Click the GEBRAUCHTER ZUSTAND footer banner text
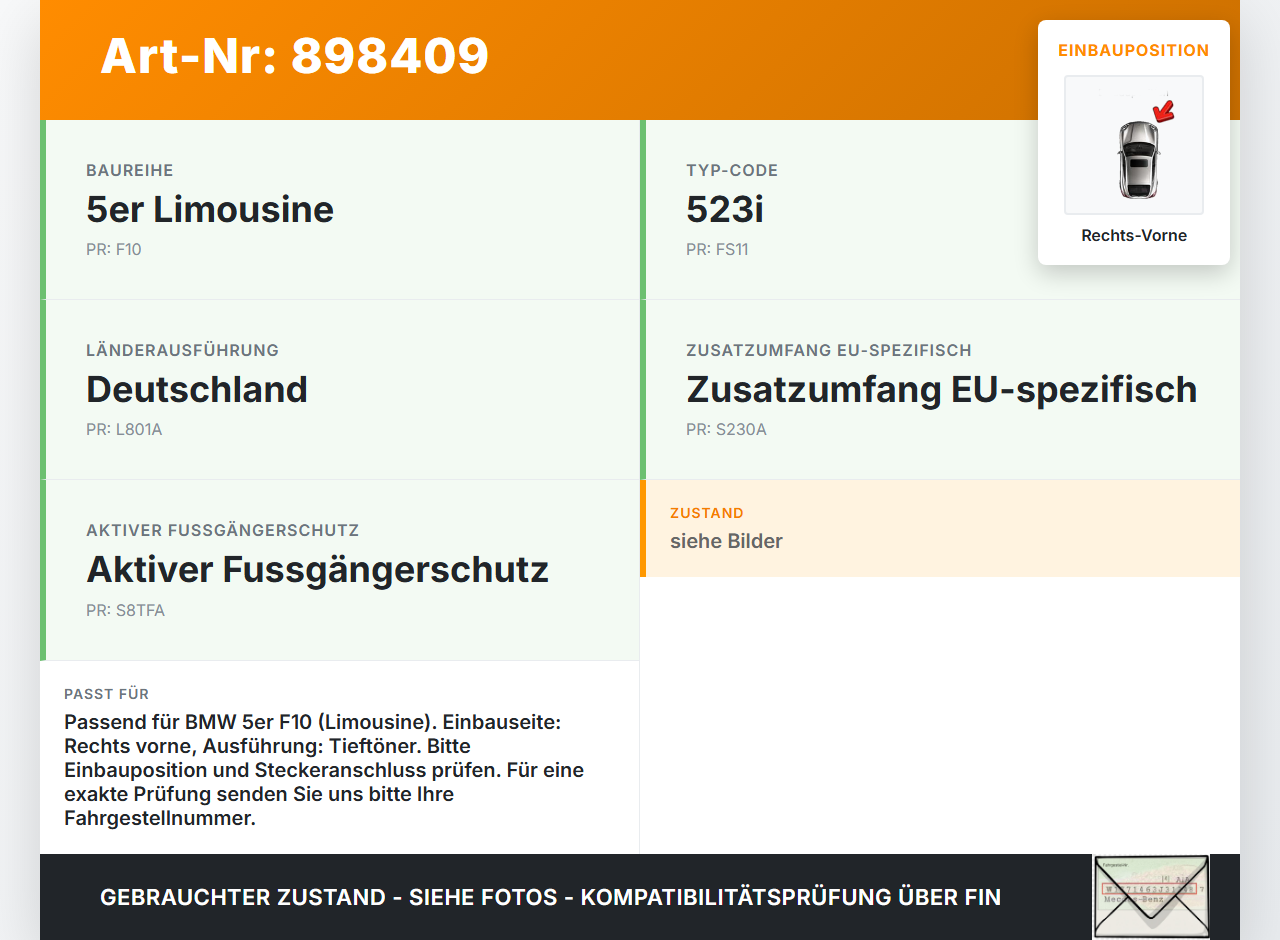This screenshot has width=1280, height=940. coord(550,897)
